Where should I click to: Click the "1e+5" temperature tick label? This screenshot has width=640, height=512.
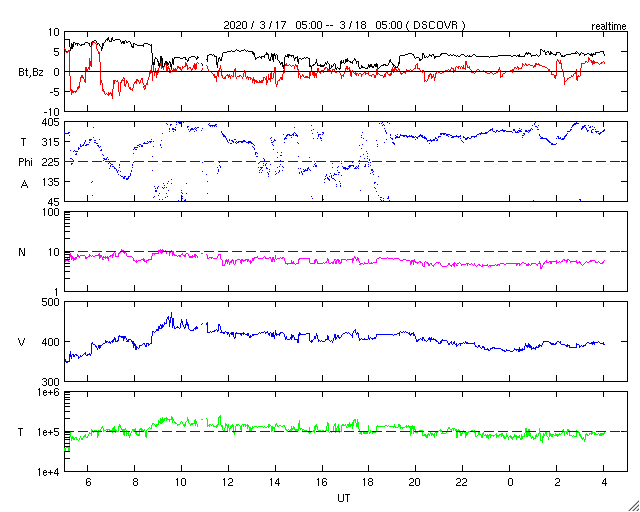(49, 432)
